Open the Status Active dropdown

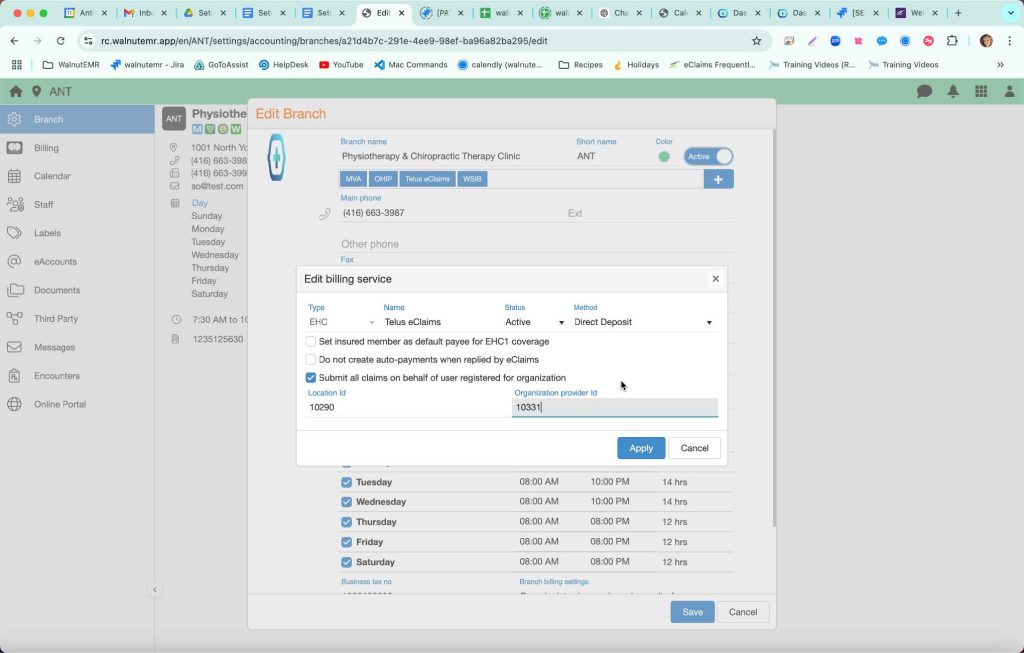click(534, 323)
